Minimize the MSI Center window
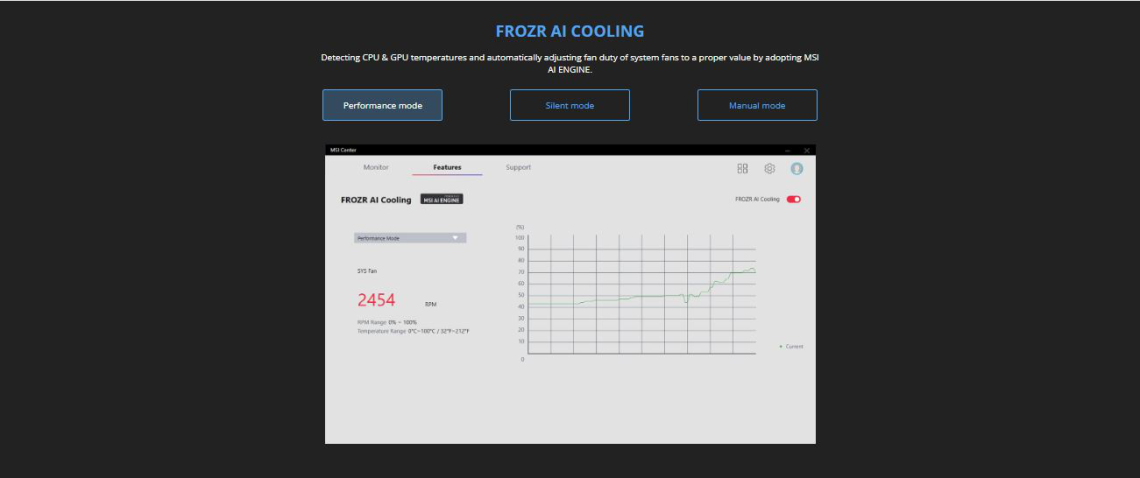Screen dimensions: 1140x478 [x=787, y=150]
